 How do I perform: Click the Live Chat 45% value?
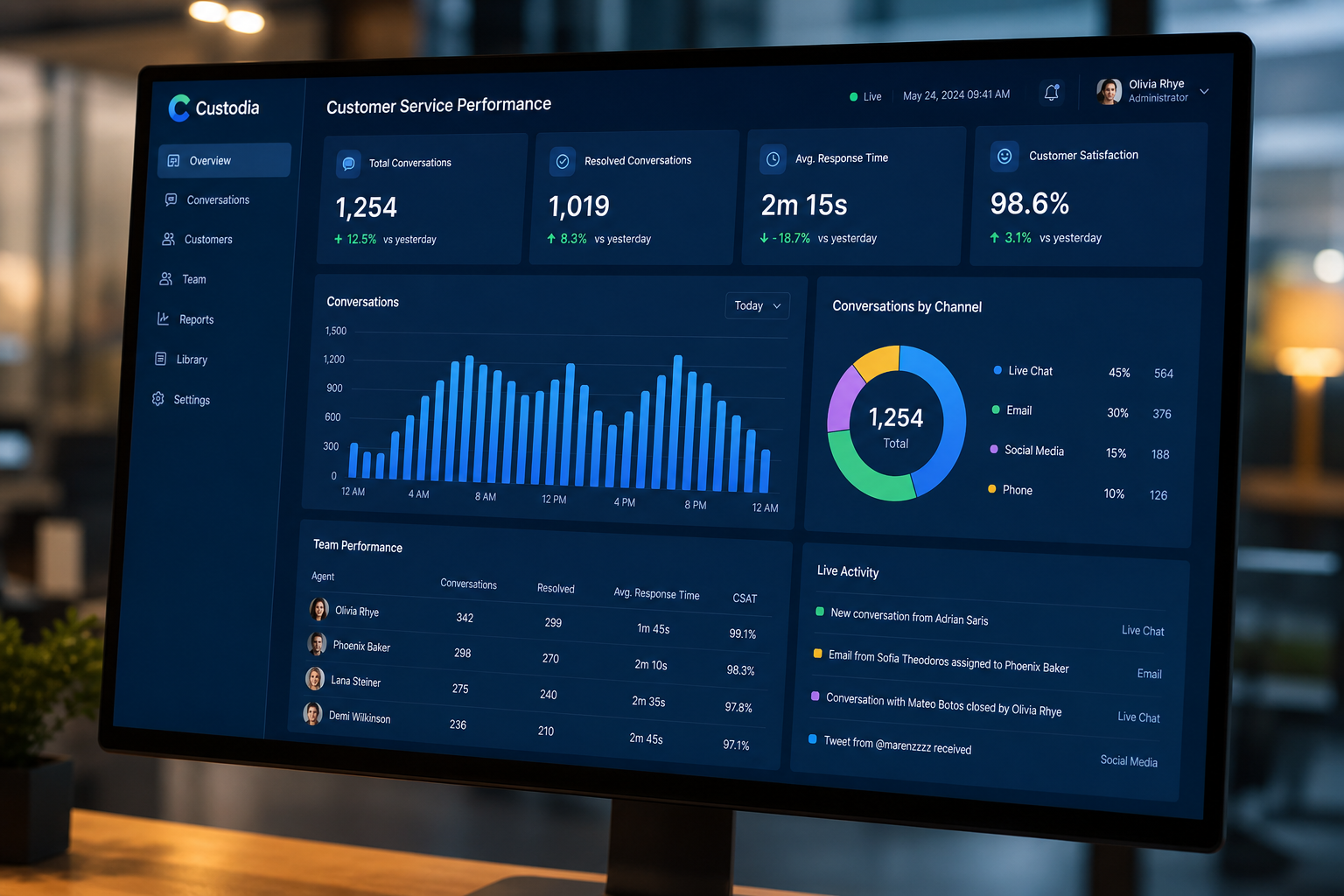pyautogui.click(x=1119, y=373)
